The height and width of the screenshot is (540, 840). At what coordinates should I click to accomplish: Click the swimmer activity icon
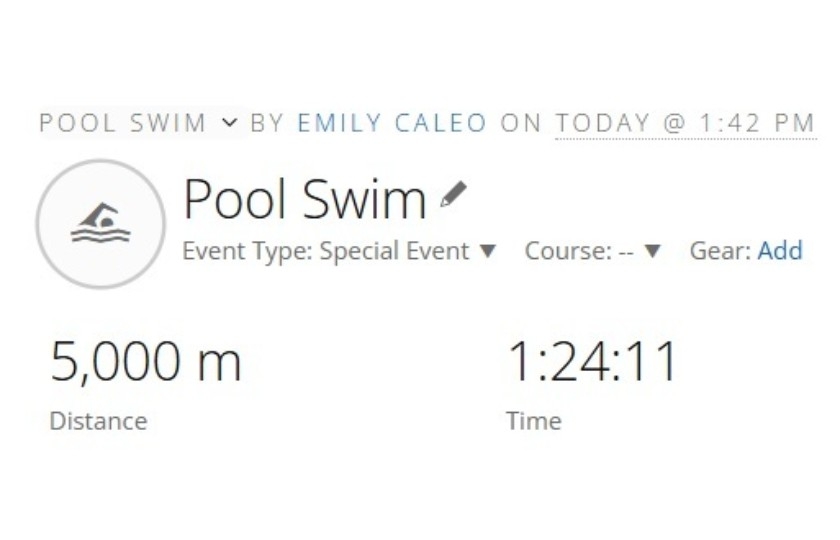coord(100,224)
